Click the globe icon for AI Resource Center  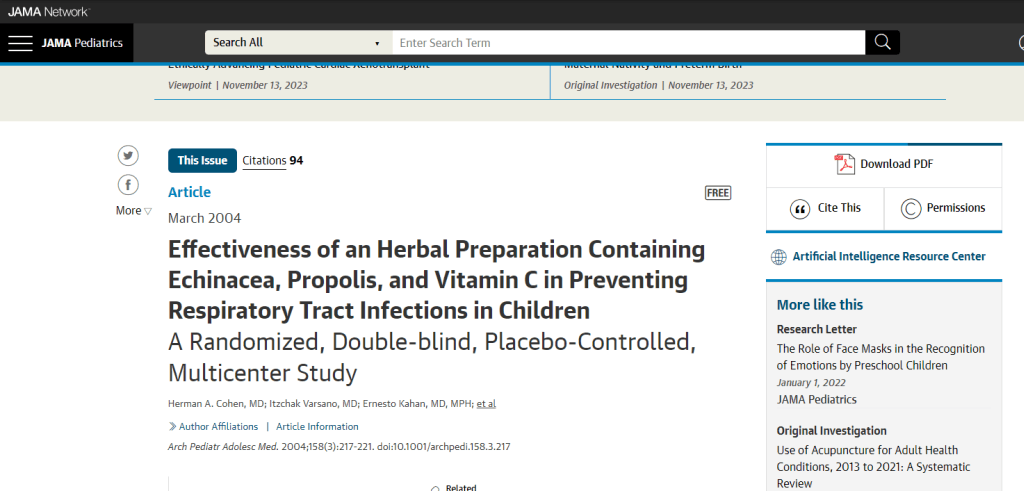778,257
